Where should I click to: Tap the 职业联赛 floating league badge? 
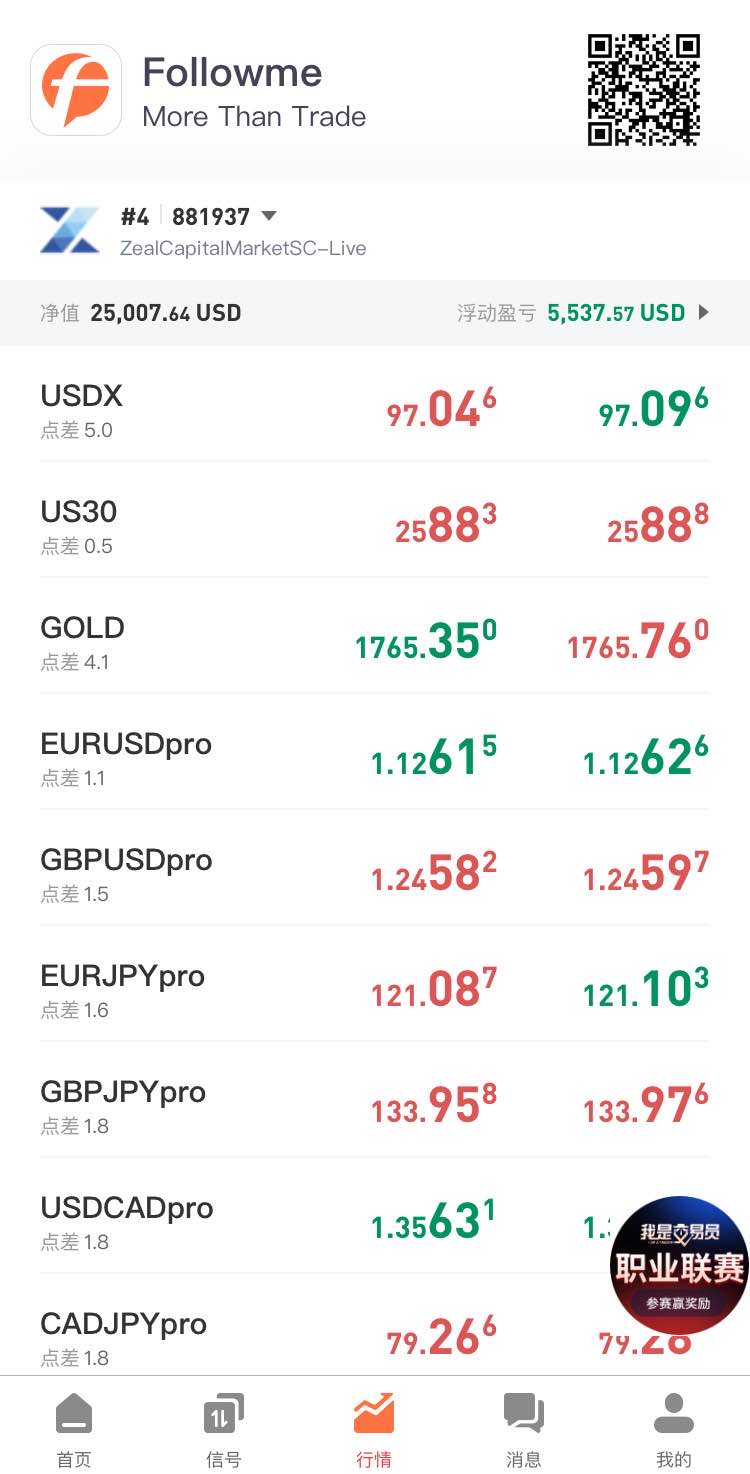tap(680, 1265)
